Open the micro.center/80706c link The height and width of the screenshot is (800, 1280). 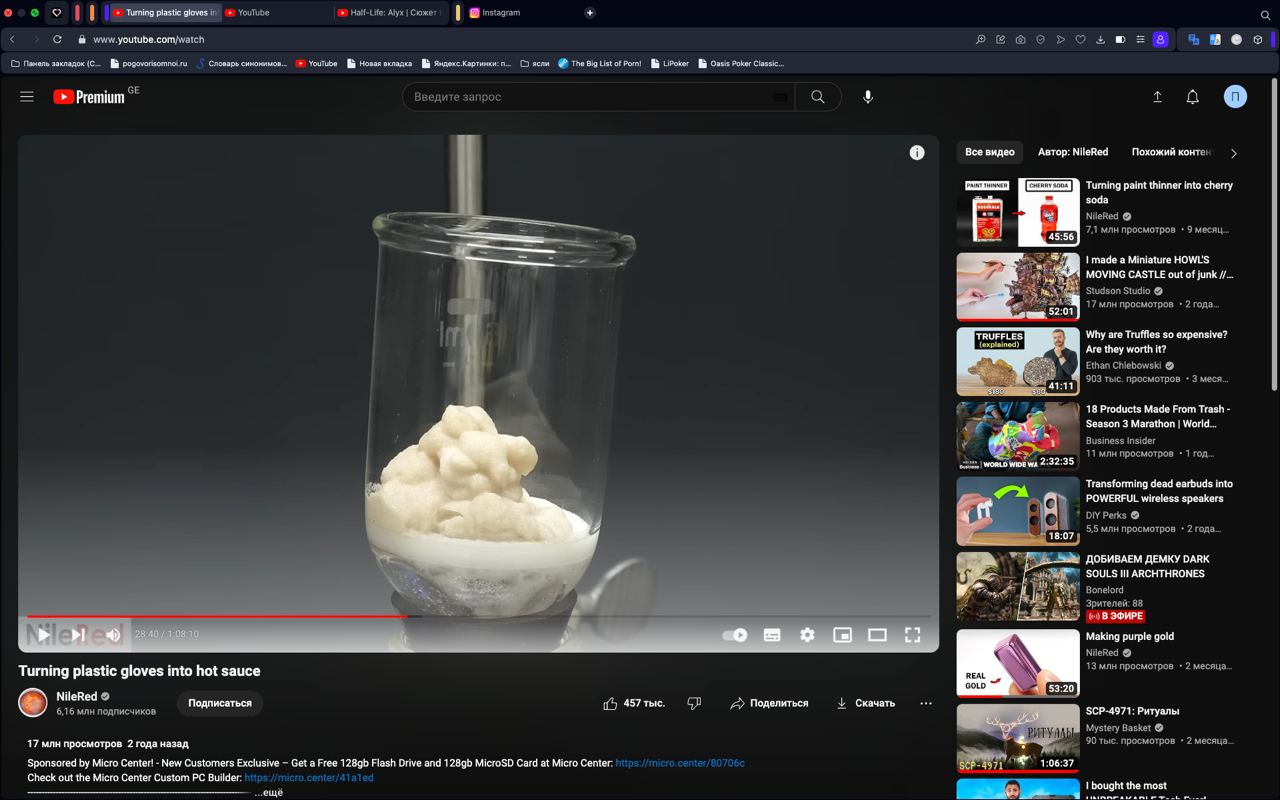[x=680, y=763]
